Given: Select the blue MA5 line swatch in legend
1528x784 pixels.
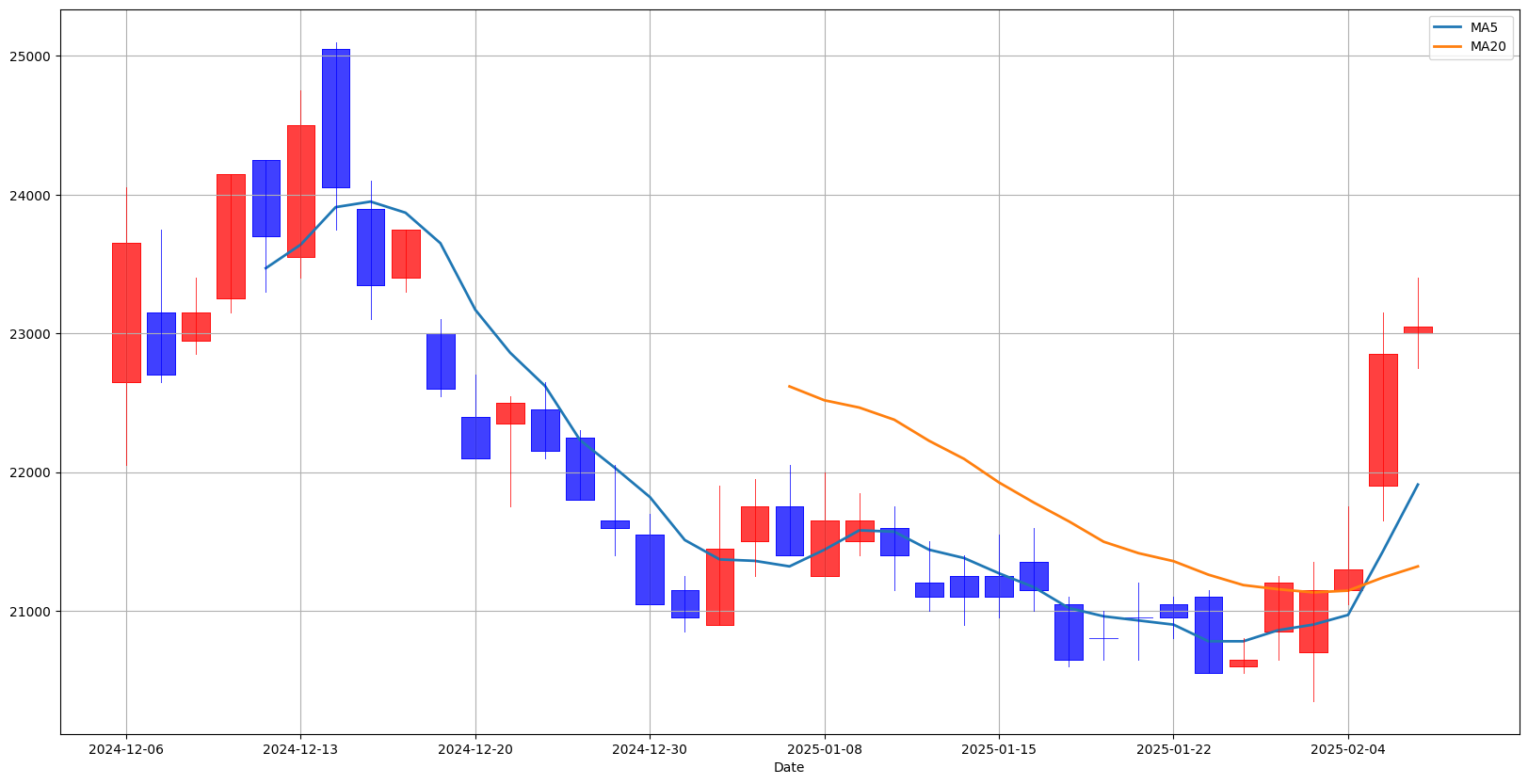Looking at the screenshot, I should click(x=1448, y=27).
